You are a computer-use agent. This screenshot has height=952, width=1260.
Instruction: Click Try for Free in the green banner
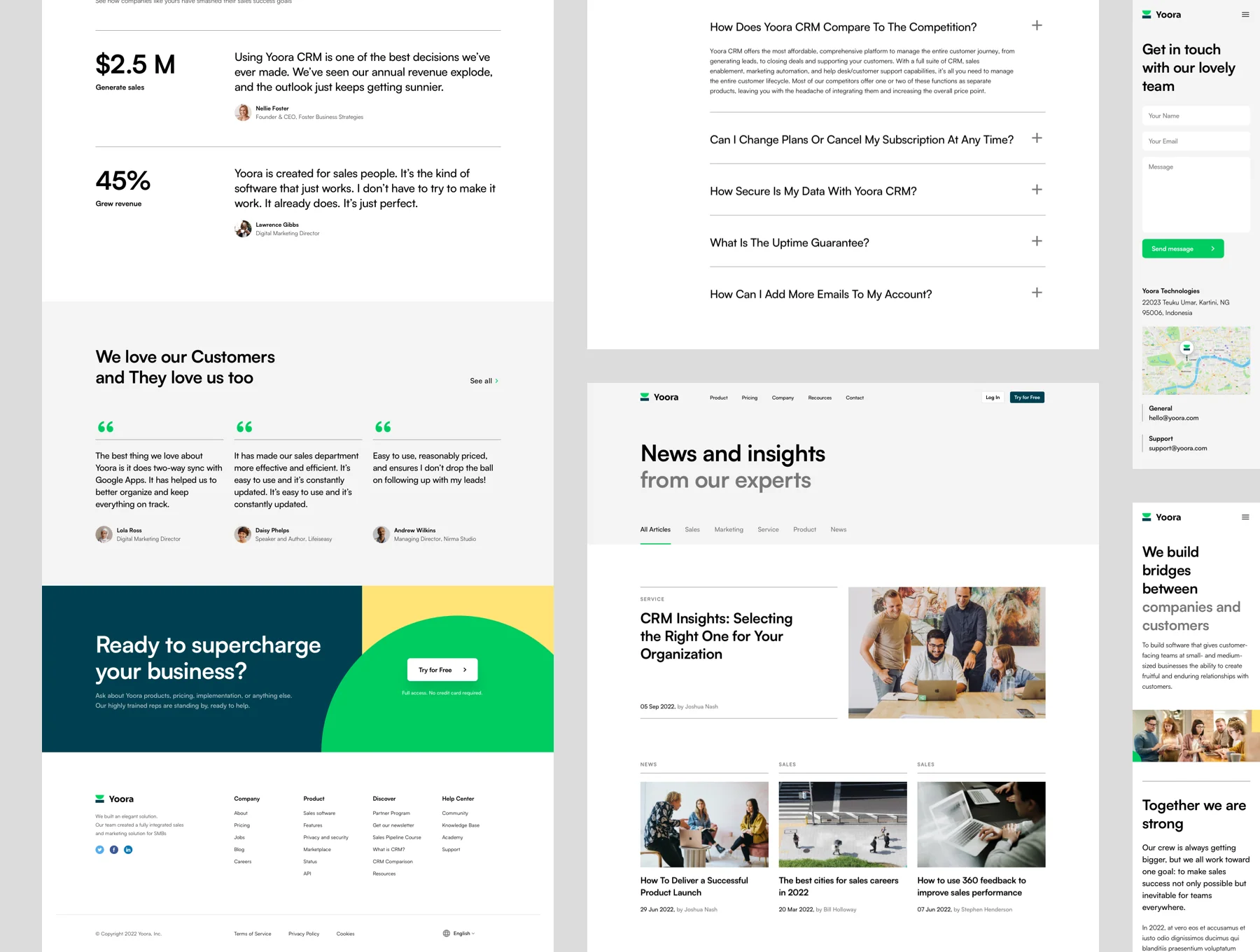point(442,670)
